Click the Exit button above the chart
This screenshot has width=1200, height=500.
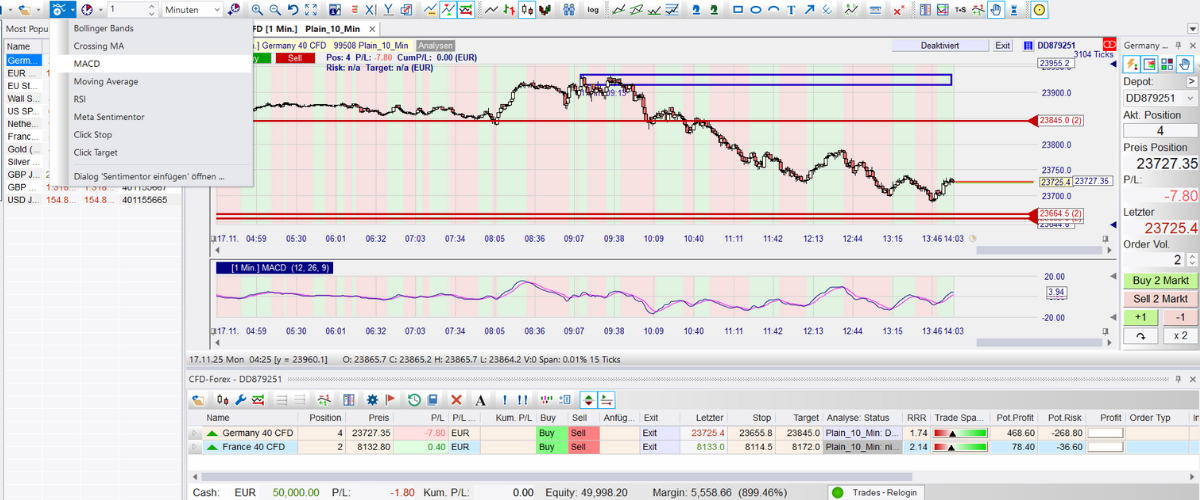(x=1003, y=46)
